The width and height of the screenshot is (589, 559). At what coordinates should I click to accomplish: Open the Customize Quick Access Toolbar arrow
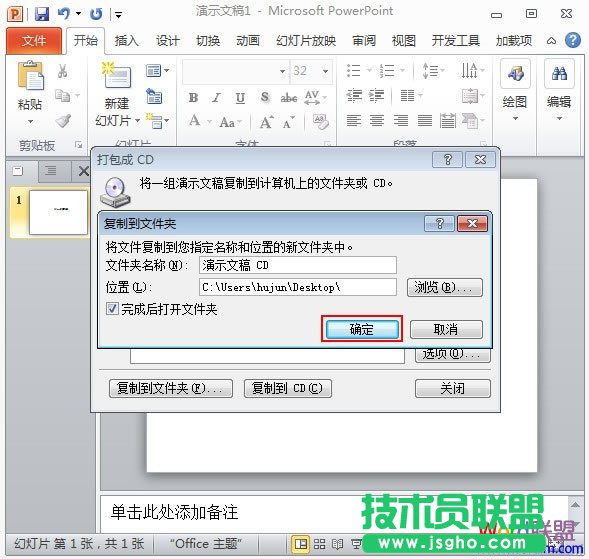tap(118, 15)
